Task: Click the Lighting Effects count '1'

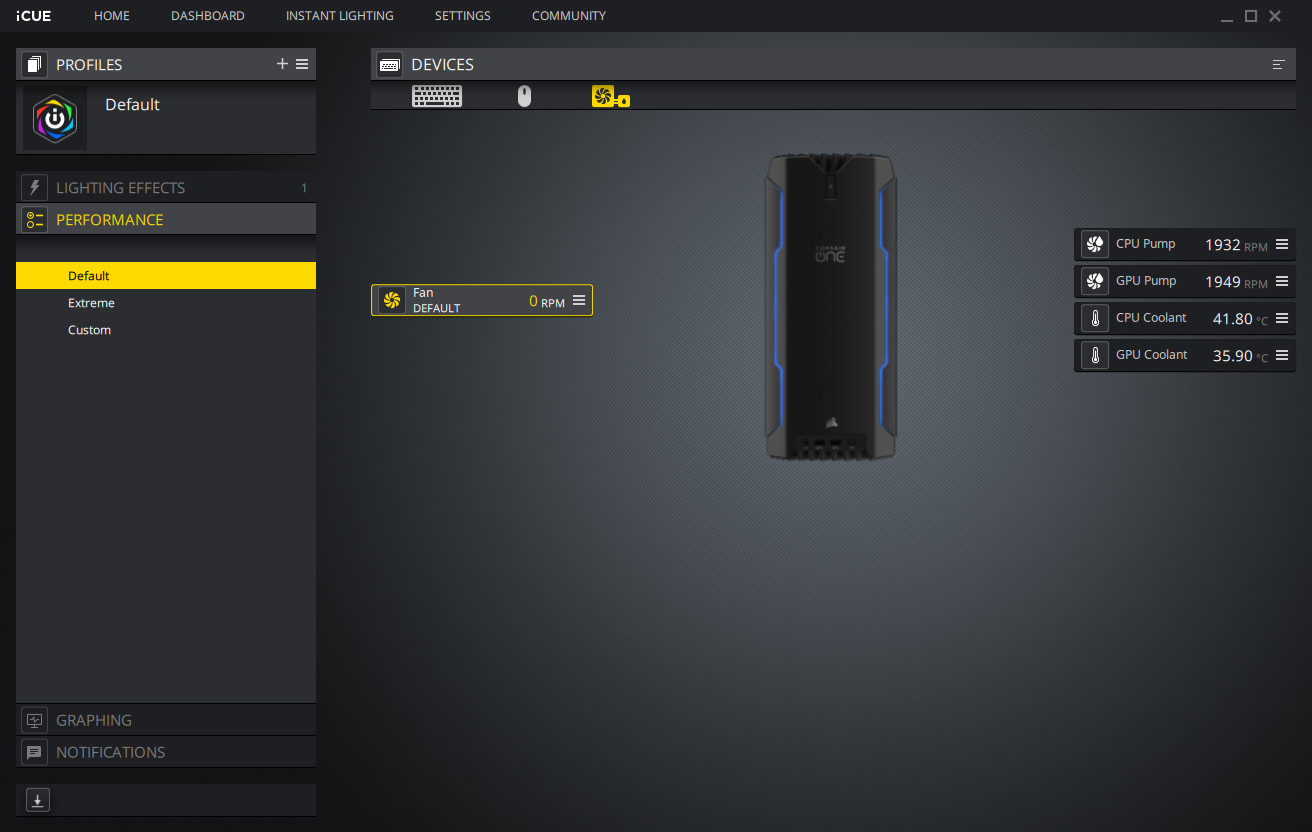Action: [304, 188]
